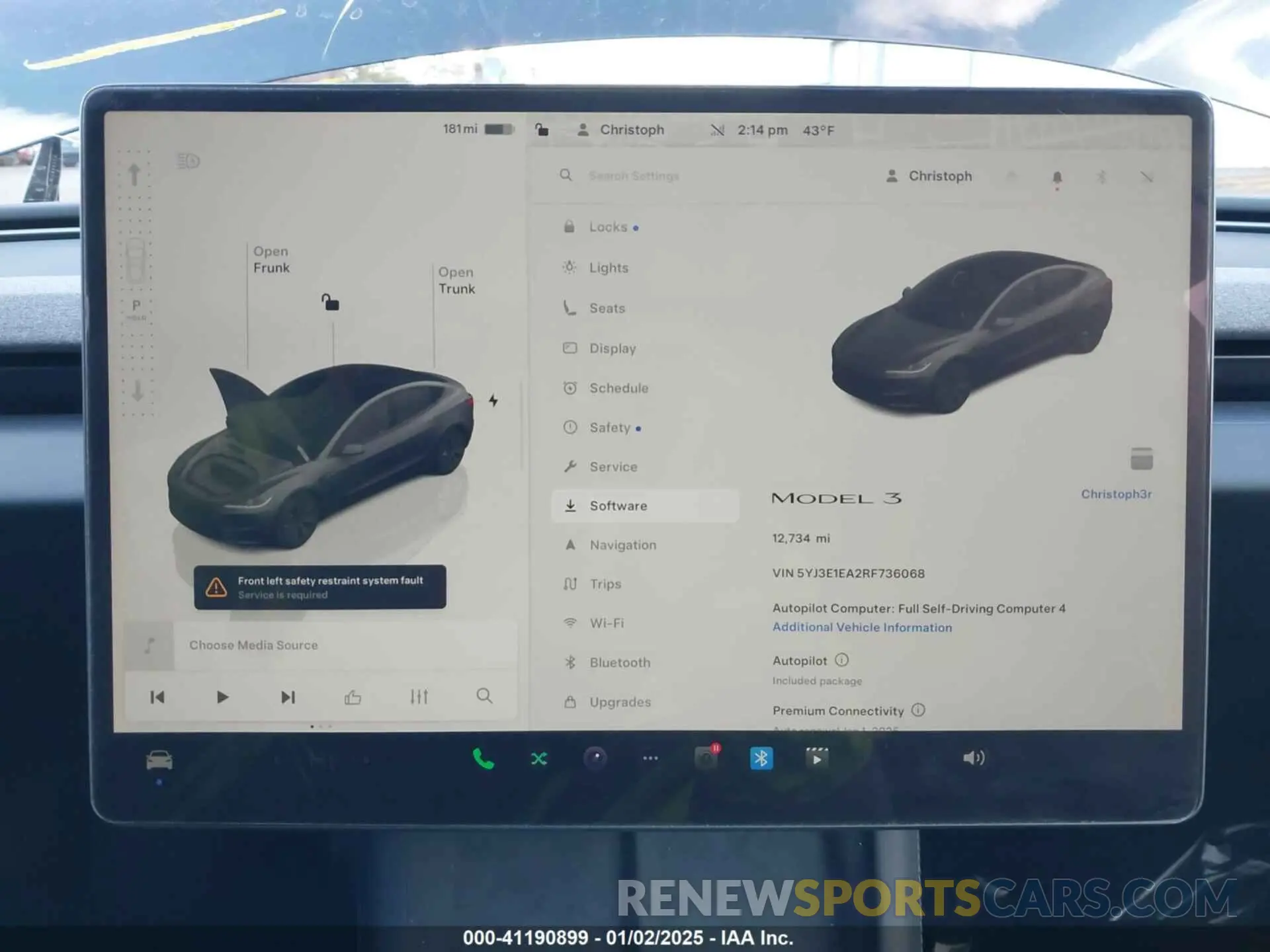Tap the 12,734 mi odometer reading
The image size is (1270, 952).
[801, 538]
